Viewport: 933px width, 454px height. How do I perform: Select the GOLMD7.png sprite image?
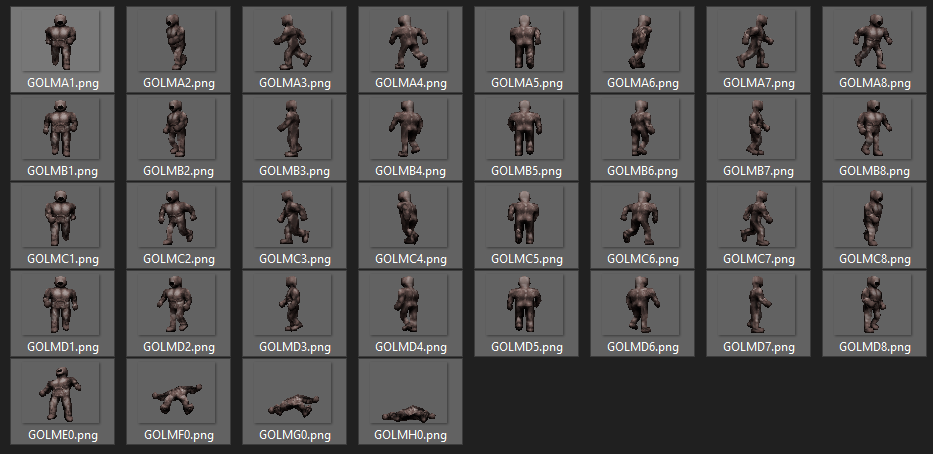pos(757,305)
